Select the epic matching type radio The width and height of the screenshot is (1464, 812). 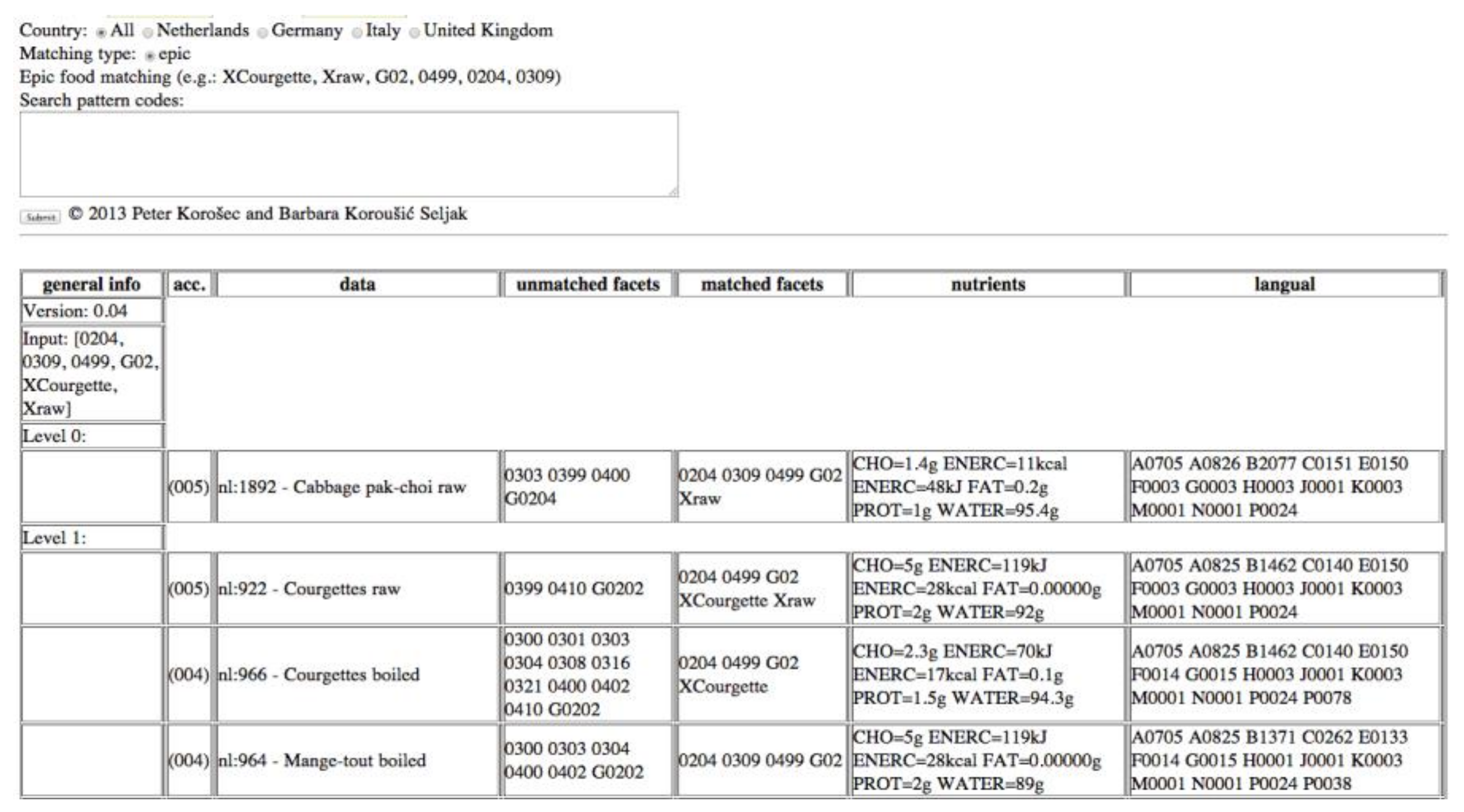[150, 56]
